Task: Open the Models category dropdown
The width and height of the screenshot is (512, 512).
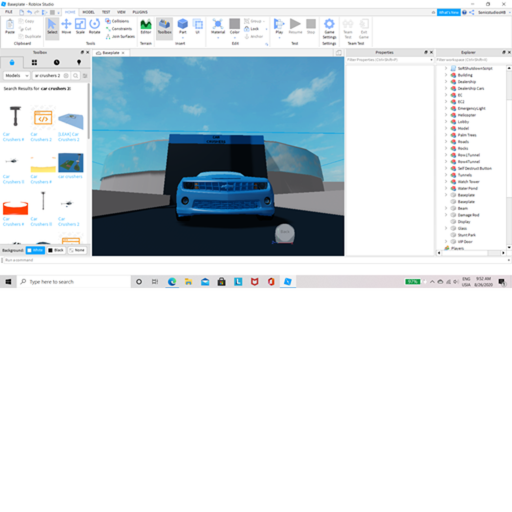Action: 17,76
